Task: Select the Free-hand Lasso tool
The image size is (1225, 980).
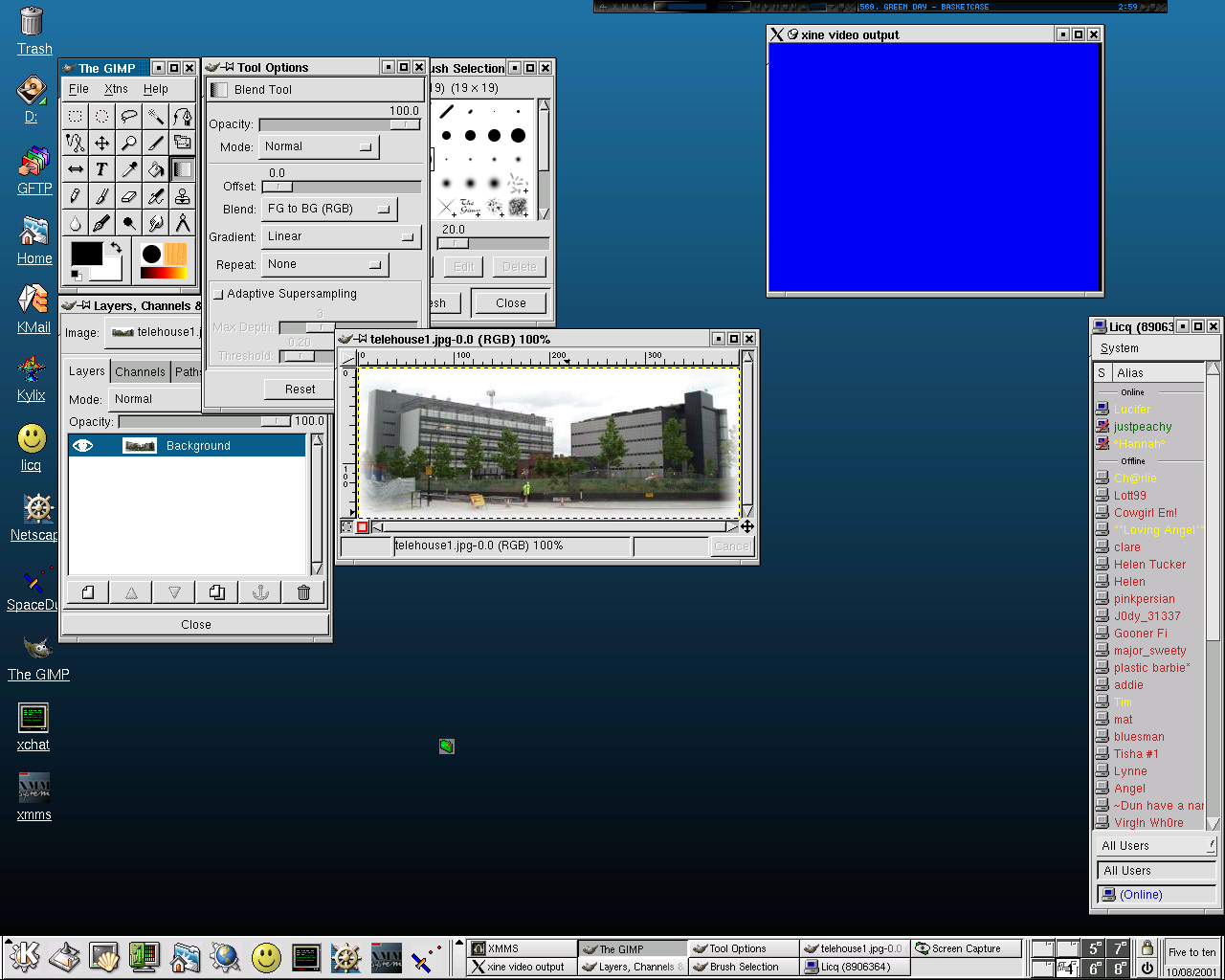Action: click(x=128, y=116)
